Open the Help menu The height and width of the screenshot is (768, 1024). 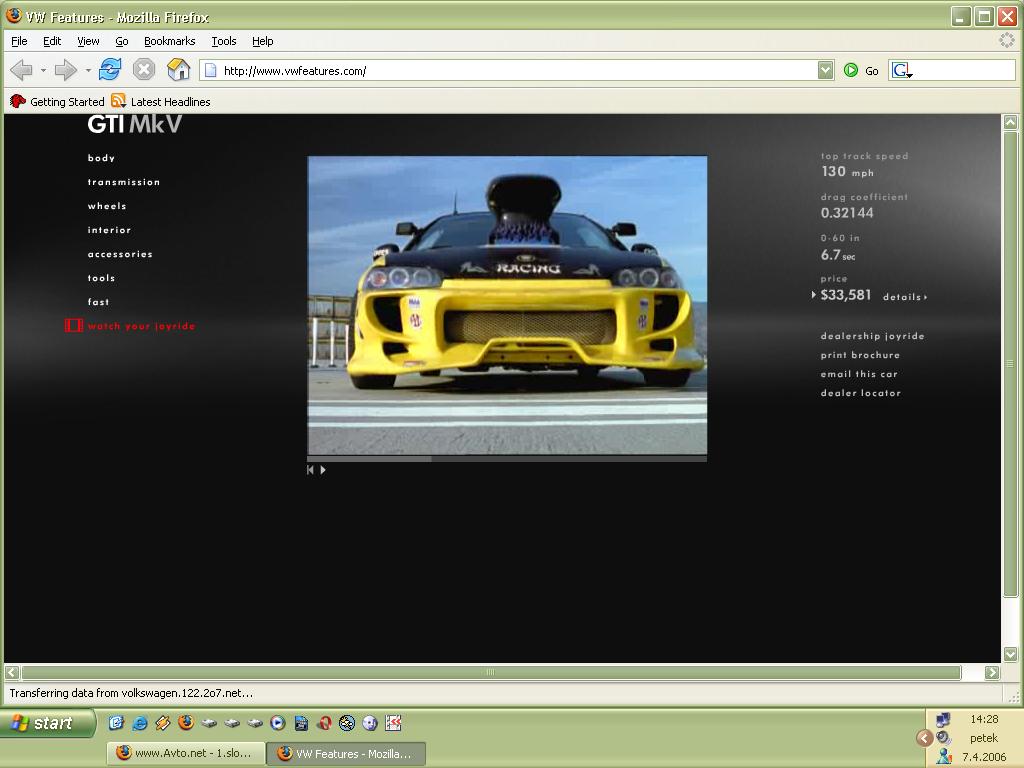(x=263, y=41)
